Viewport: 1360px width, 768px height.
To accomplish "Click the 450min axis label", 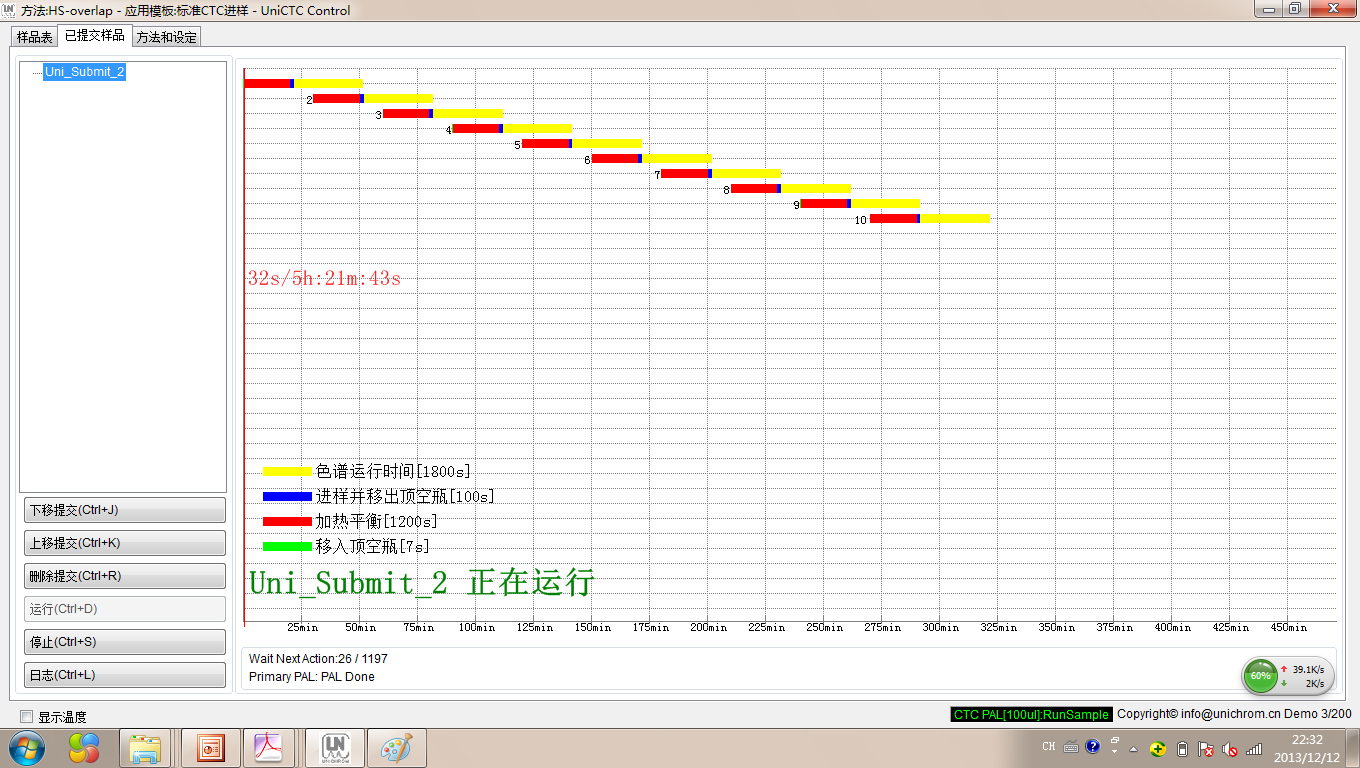I will click(1288, 628).
